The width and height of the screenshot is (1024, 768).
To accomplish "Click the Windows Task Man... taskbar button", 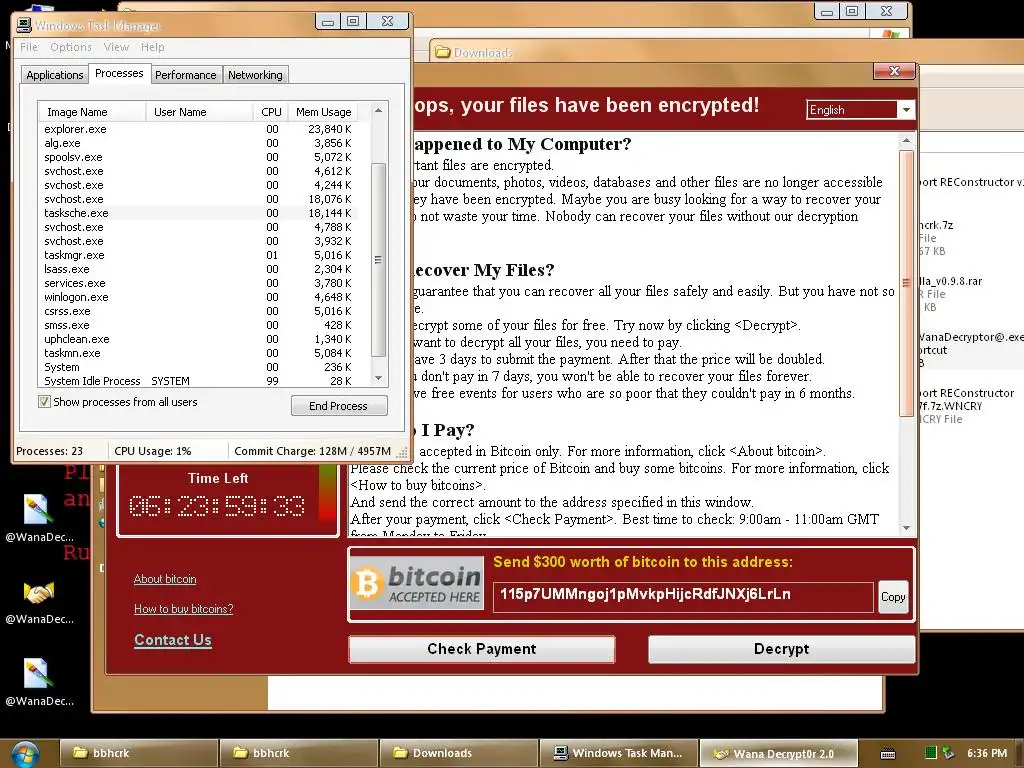I will (x=619, y=754).
